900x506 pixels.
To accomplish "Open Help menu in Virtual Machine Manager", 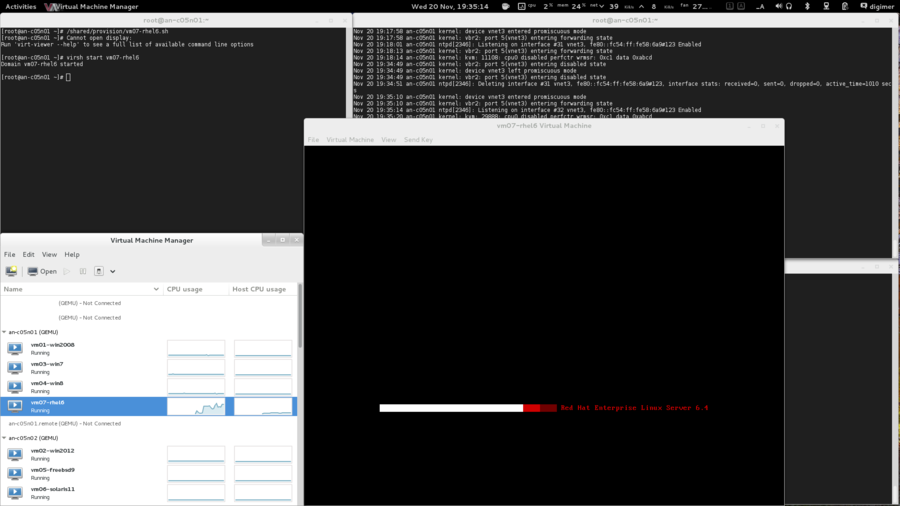I will click(72, 254).
